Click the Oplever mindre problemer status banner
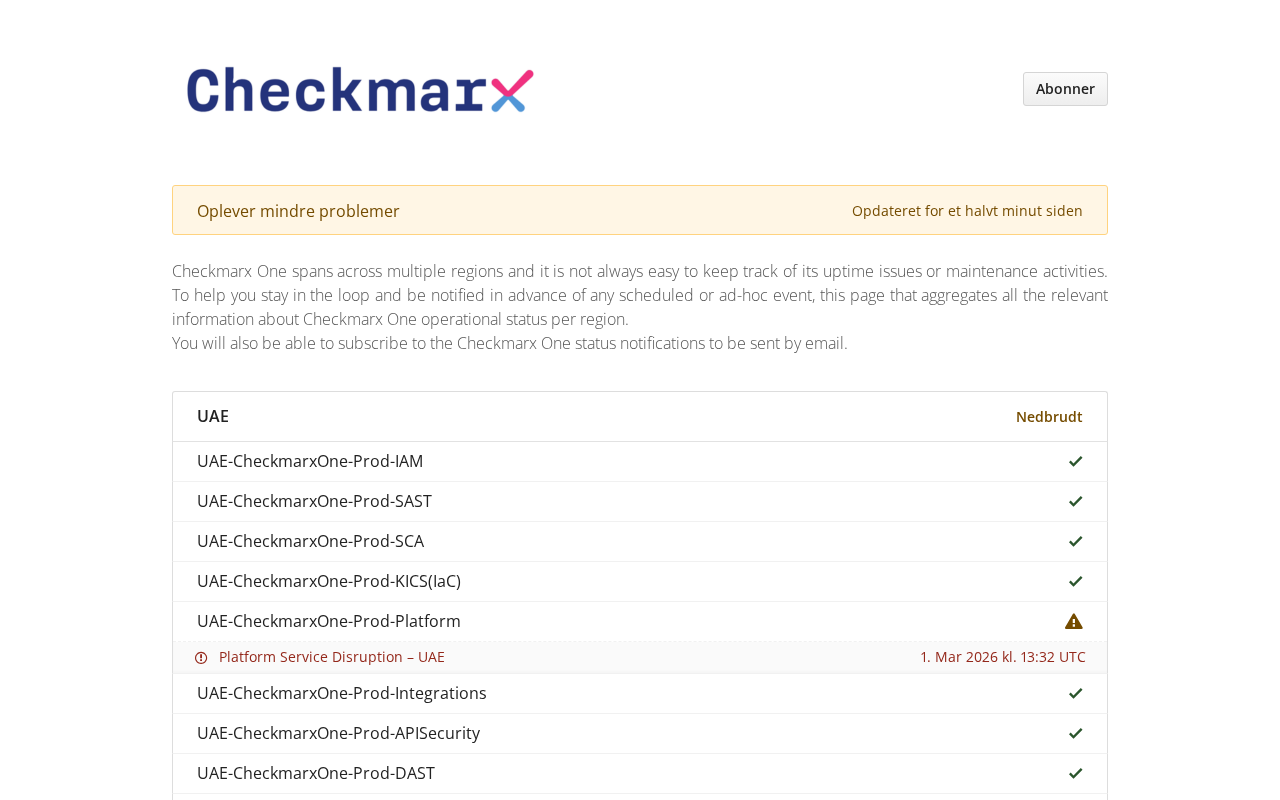The image size is (1280, 800). point(640,210)
